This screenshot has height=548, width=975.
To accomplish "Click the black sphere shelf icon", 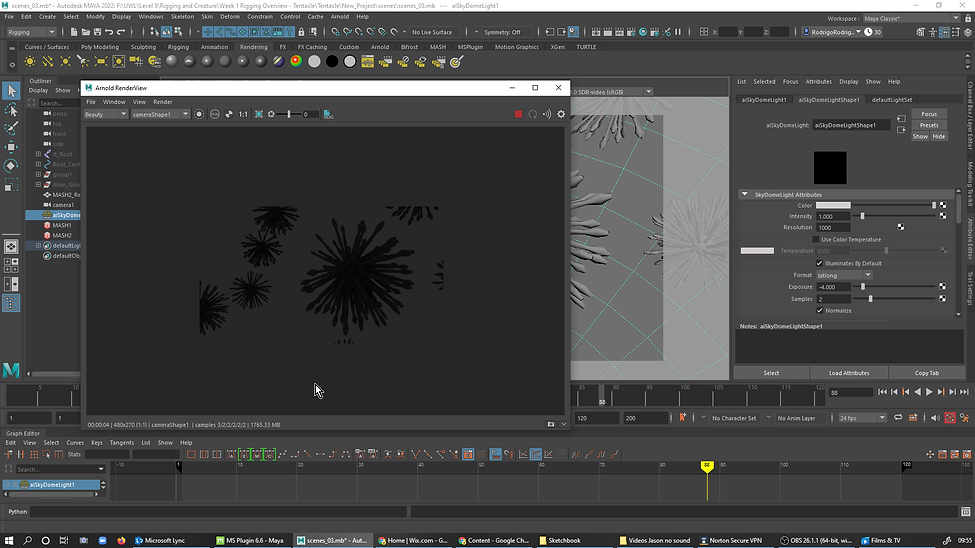I will point(332,61).
